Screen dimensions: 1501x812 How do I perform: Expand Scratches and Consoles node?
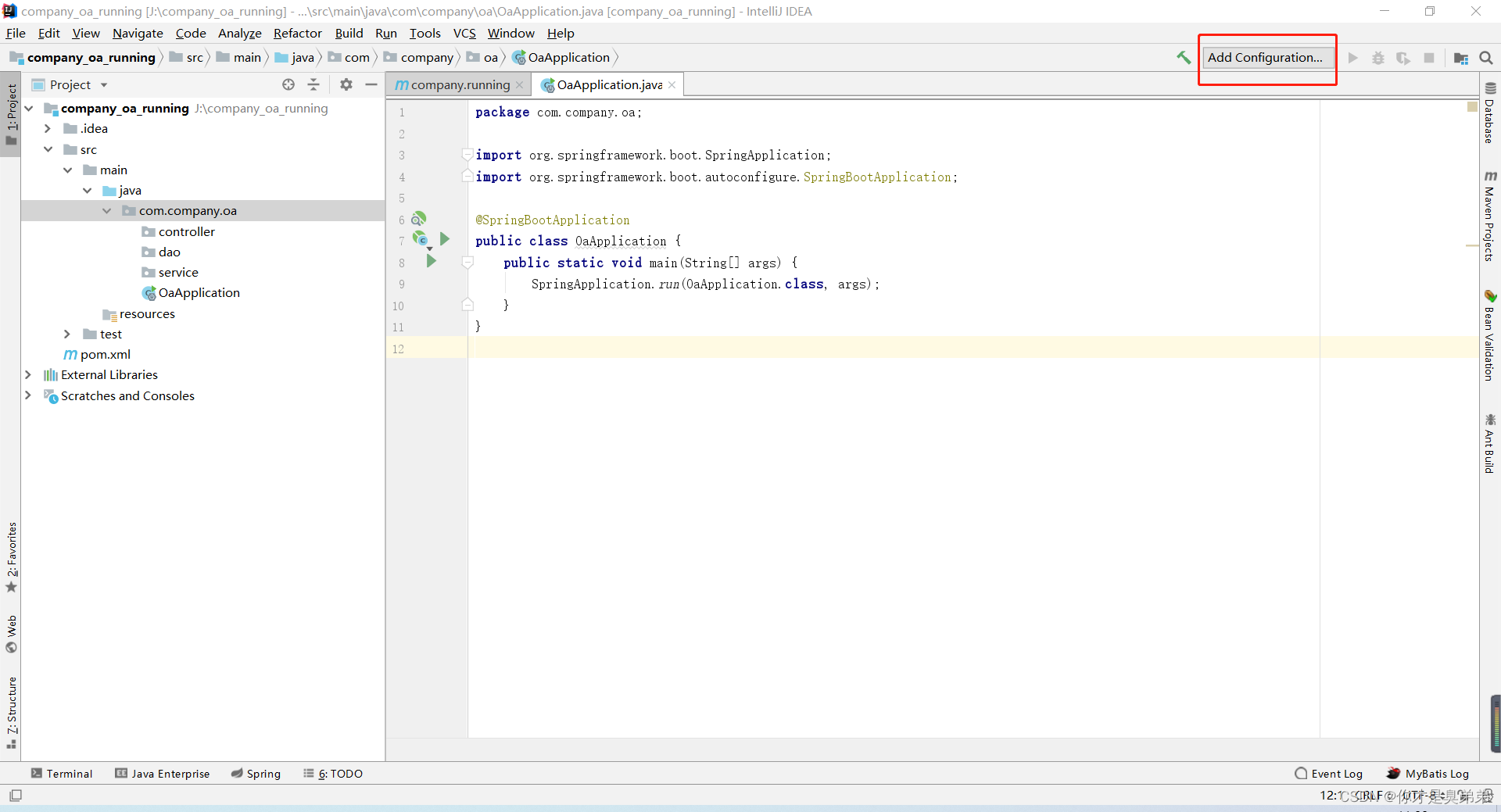click(28, 395)
